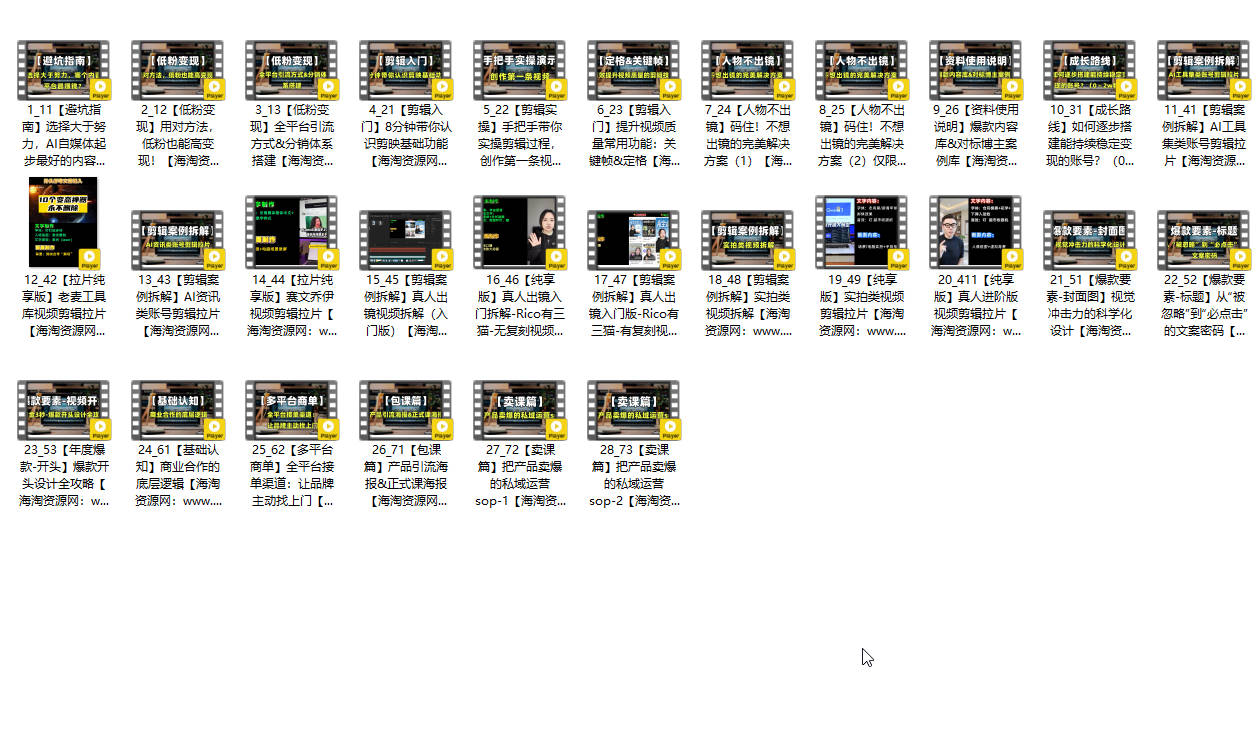Select the video icon for 7_24【人物不出镜】
This screenshot has height=744, width=1260.
(748, 70)
